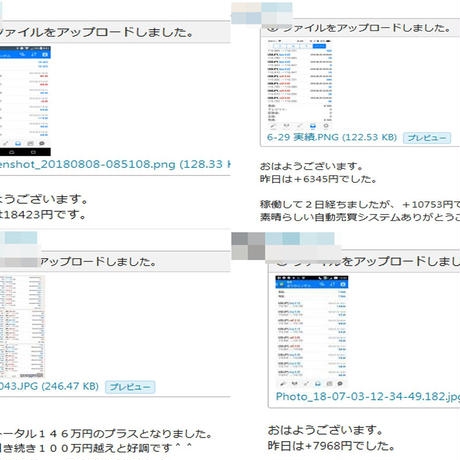
Task: Select the text ようございます。 above 18423円です。
Action: (x=44, y=199)
